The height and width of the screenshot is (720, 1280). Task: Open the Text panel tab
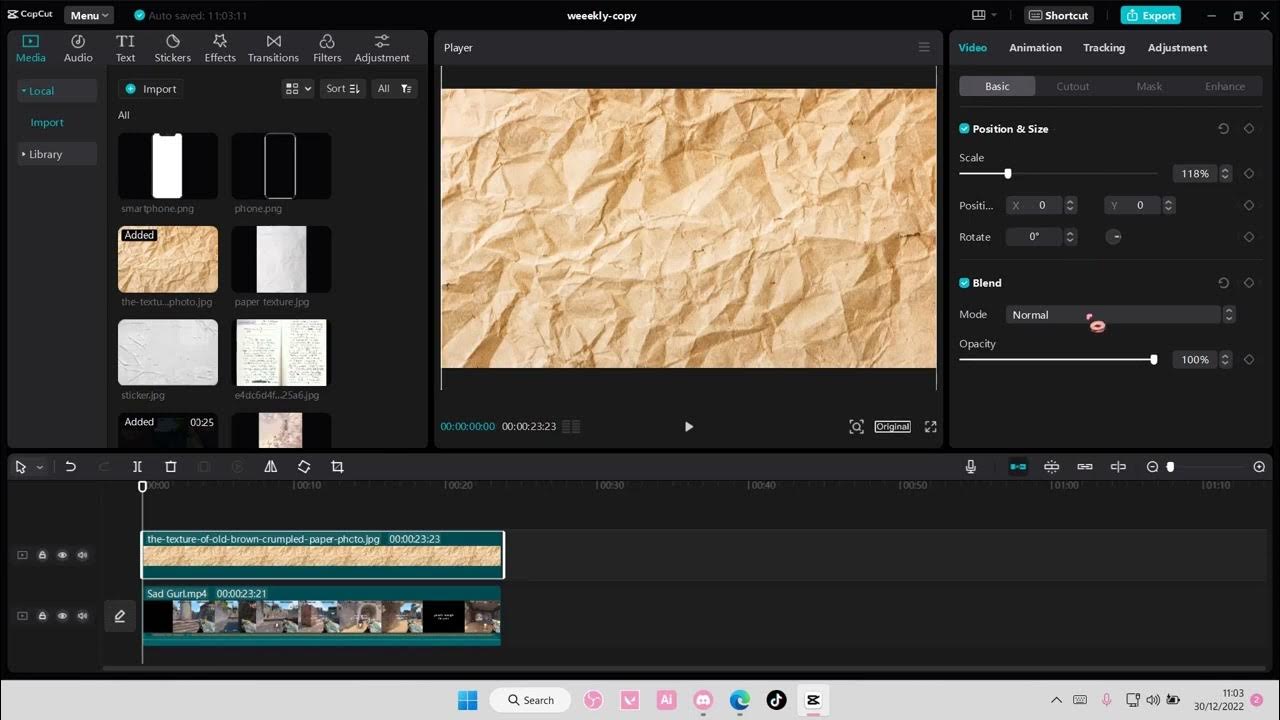coord(125,48)
